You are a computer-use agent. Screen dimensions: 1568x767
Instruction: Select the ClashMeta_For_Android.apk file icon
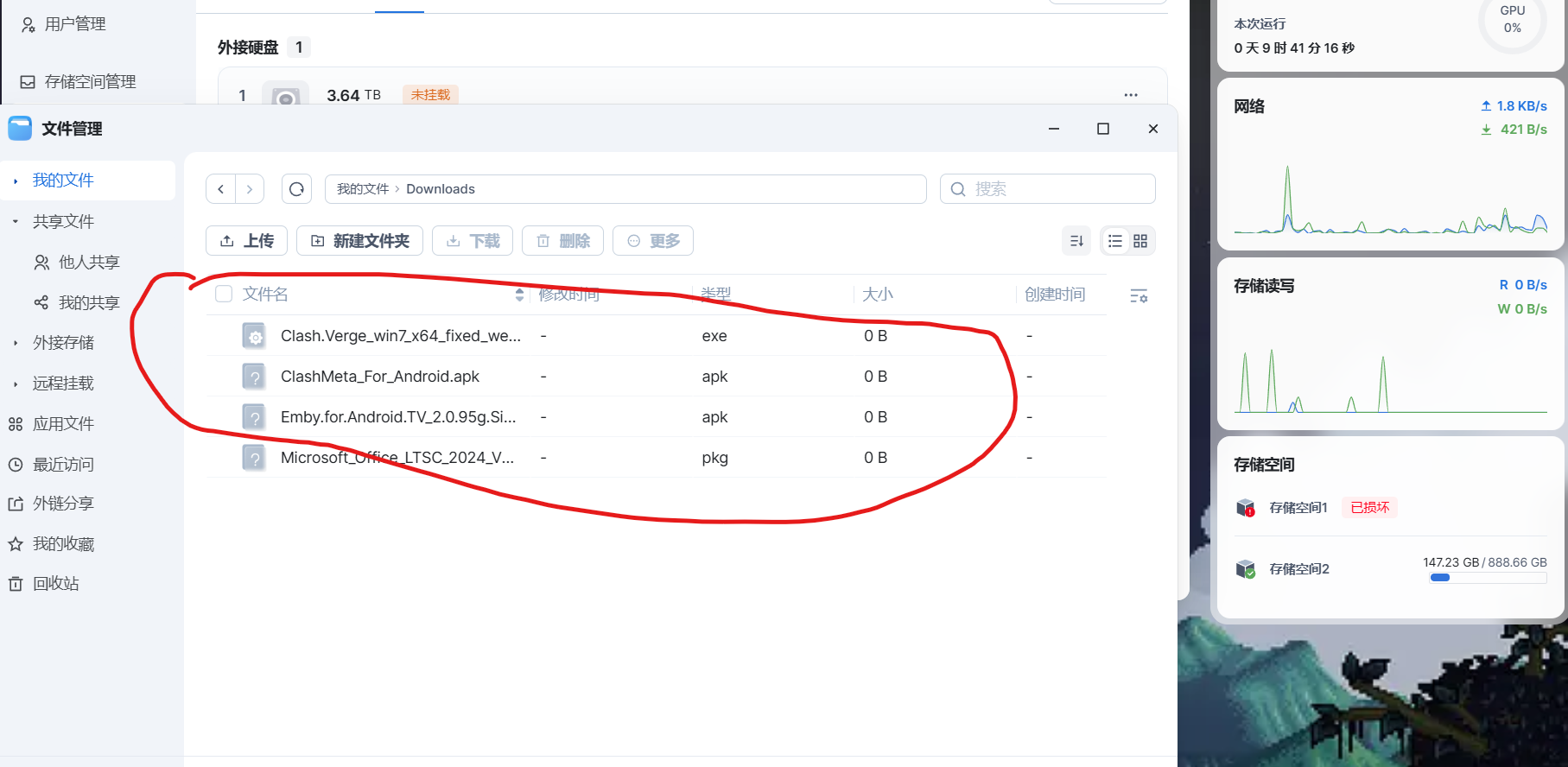coord(254,377)
